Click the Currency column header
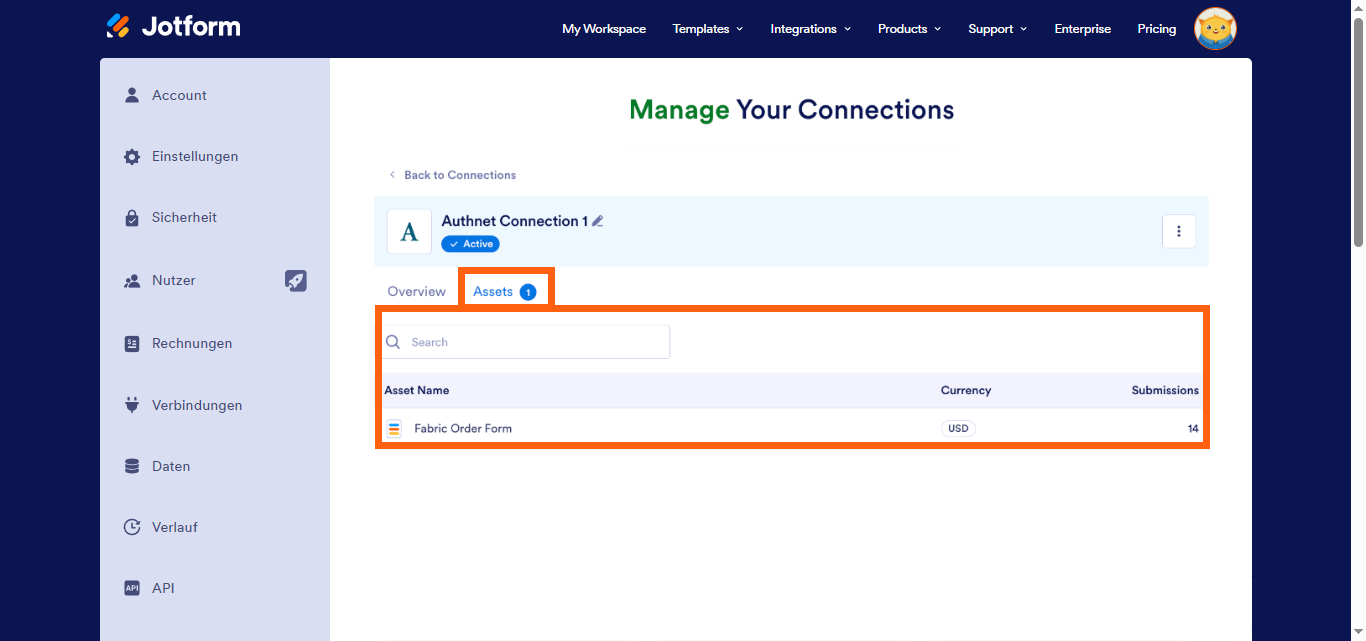This screenshot has width=1366, height=641. (966, 390)
